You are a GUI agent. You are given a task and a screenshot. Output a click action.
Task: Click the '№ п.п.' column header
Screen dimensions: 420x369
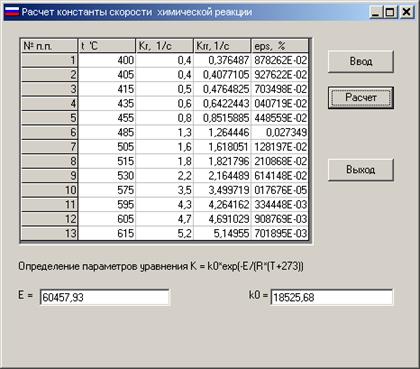pos(49,46)
